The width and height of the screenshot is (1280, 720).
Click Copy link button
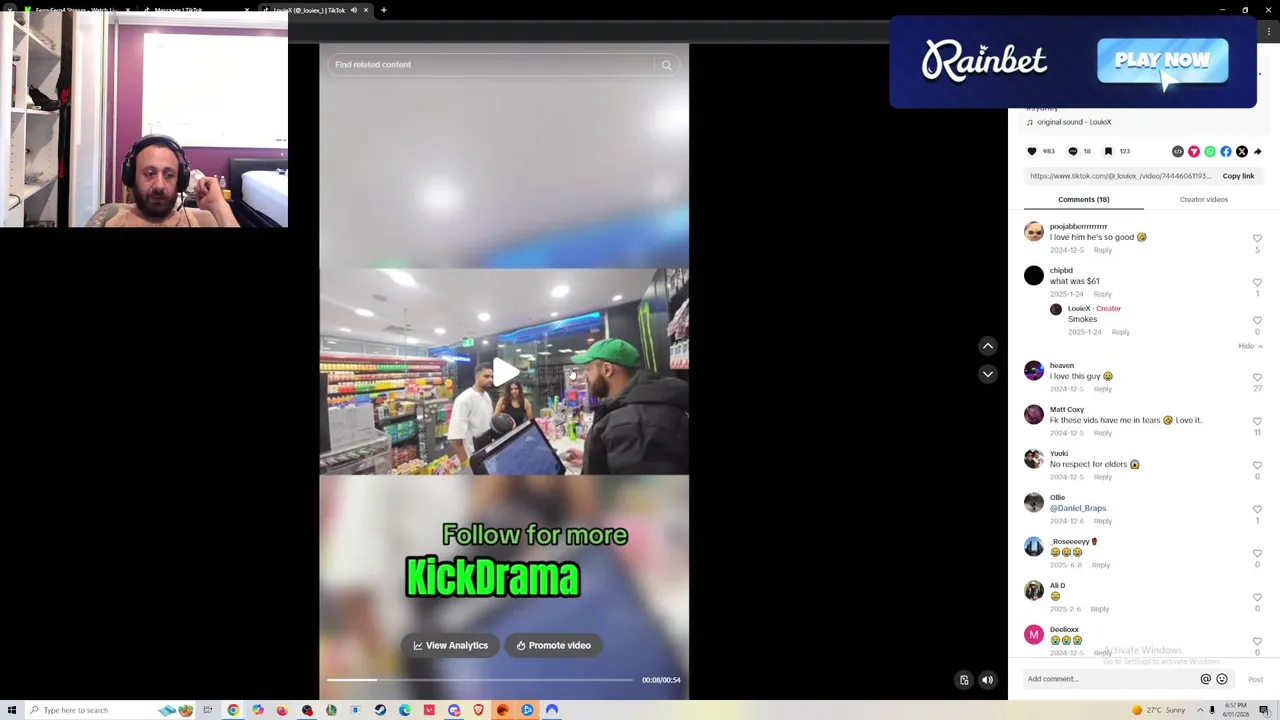point(1238,176)
